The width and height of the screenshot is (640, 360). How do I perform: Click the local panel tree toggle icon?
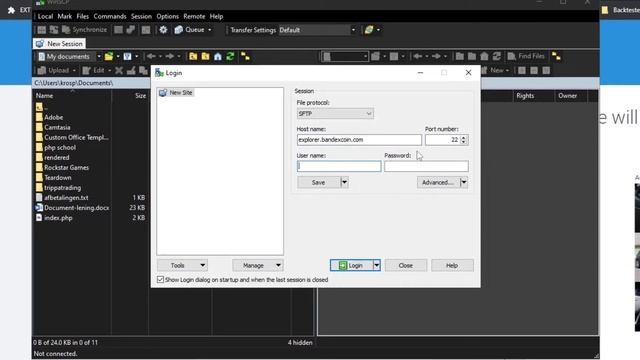coord(245,56)
